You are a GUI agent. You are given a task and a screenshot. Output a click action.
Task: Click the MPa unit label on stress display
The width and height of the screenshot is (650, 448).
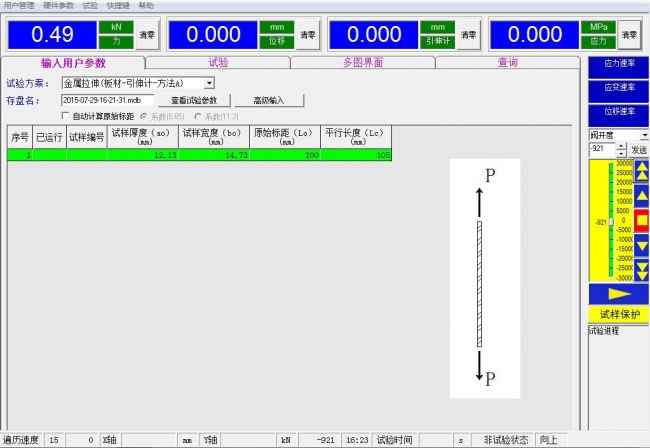click(x=599, y=27)
